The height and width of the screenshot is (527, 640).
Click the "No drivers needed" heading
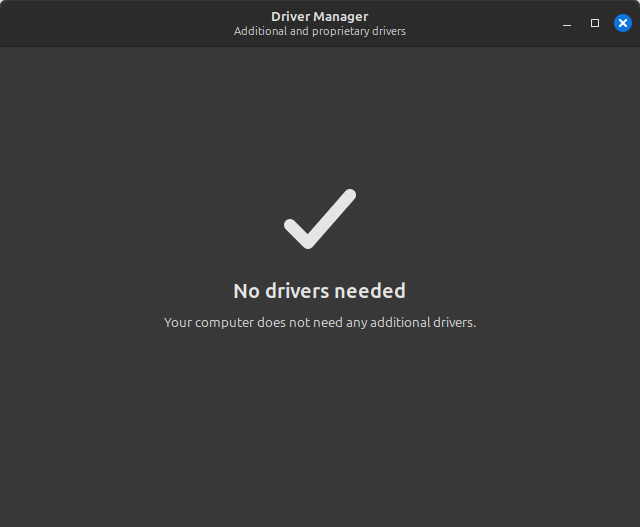[x=320, y=291]
